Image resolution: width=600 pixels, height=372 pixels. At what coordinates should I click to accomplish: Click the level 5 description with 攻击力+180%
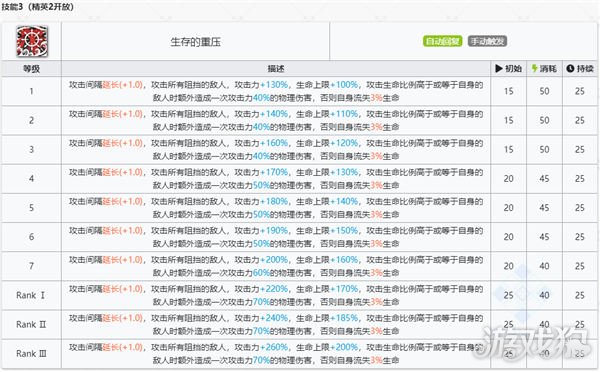[x=276, y=208]
